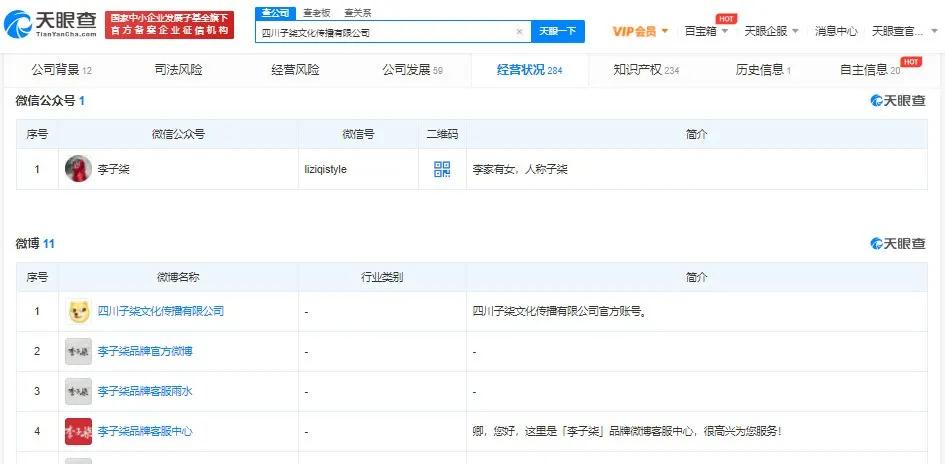
Task: Click the 微博名称 column header
Action: click(x=178, y=277)
